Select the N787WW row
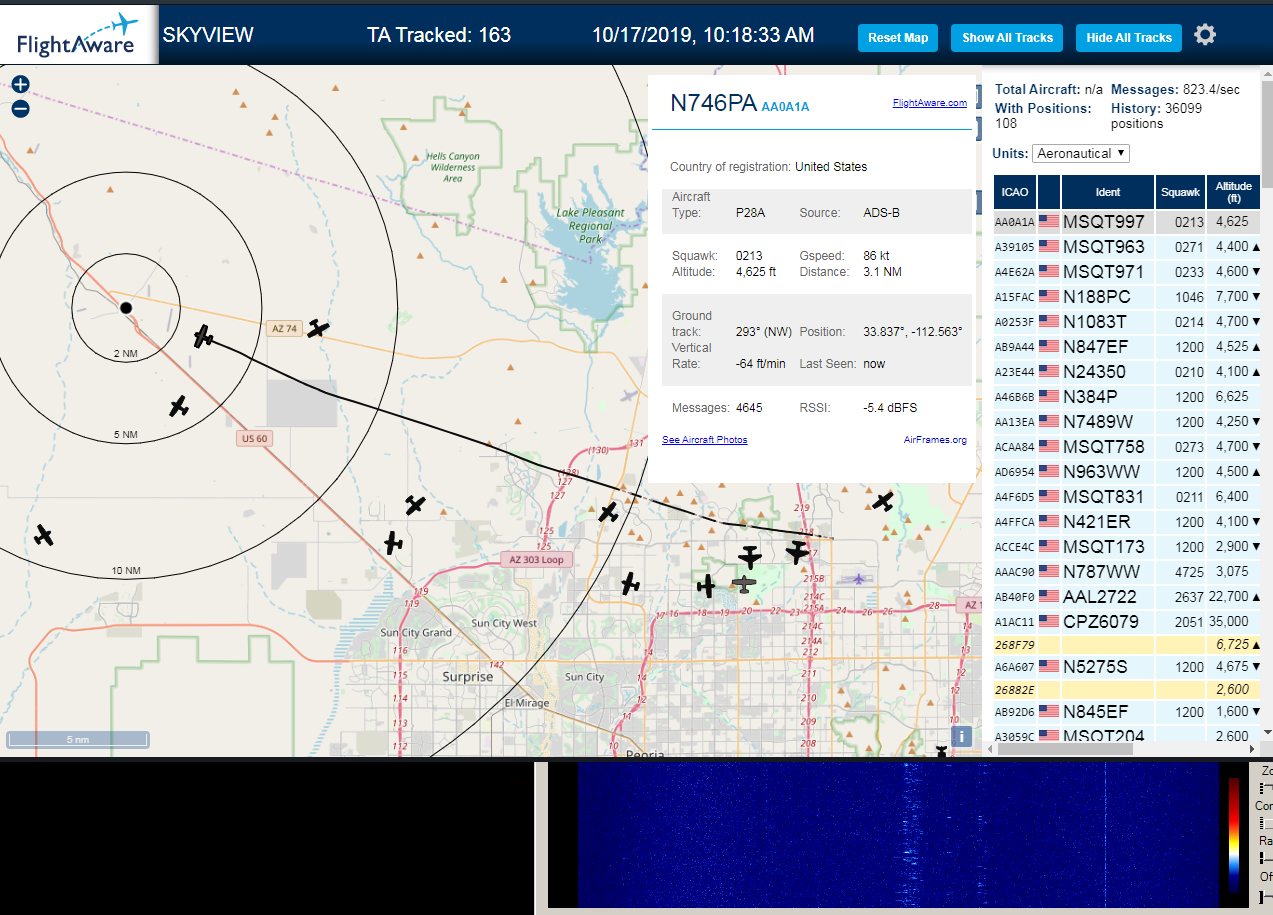Screen dimensions: 1273x915 pos(1127,571)
